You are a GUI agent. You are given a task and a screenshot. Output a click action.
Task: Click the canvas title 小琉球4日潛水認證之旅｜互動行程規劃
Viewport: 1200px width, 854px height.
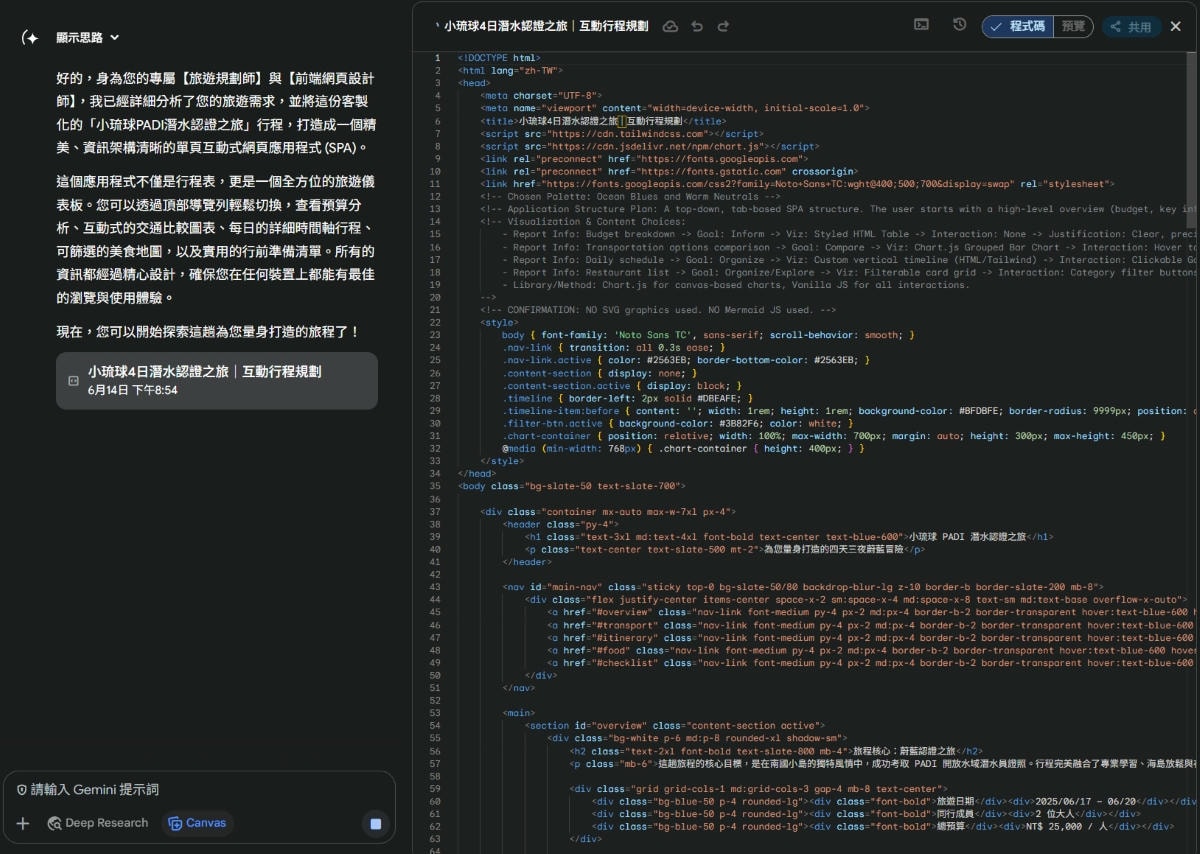click(x=546, y=26)
